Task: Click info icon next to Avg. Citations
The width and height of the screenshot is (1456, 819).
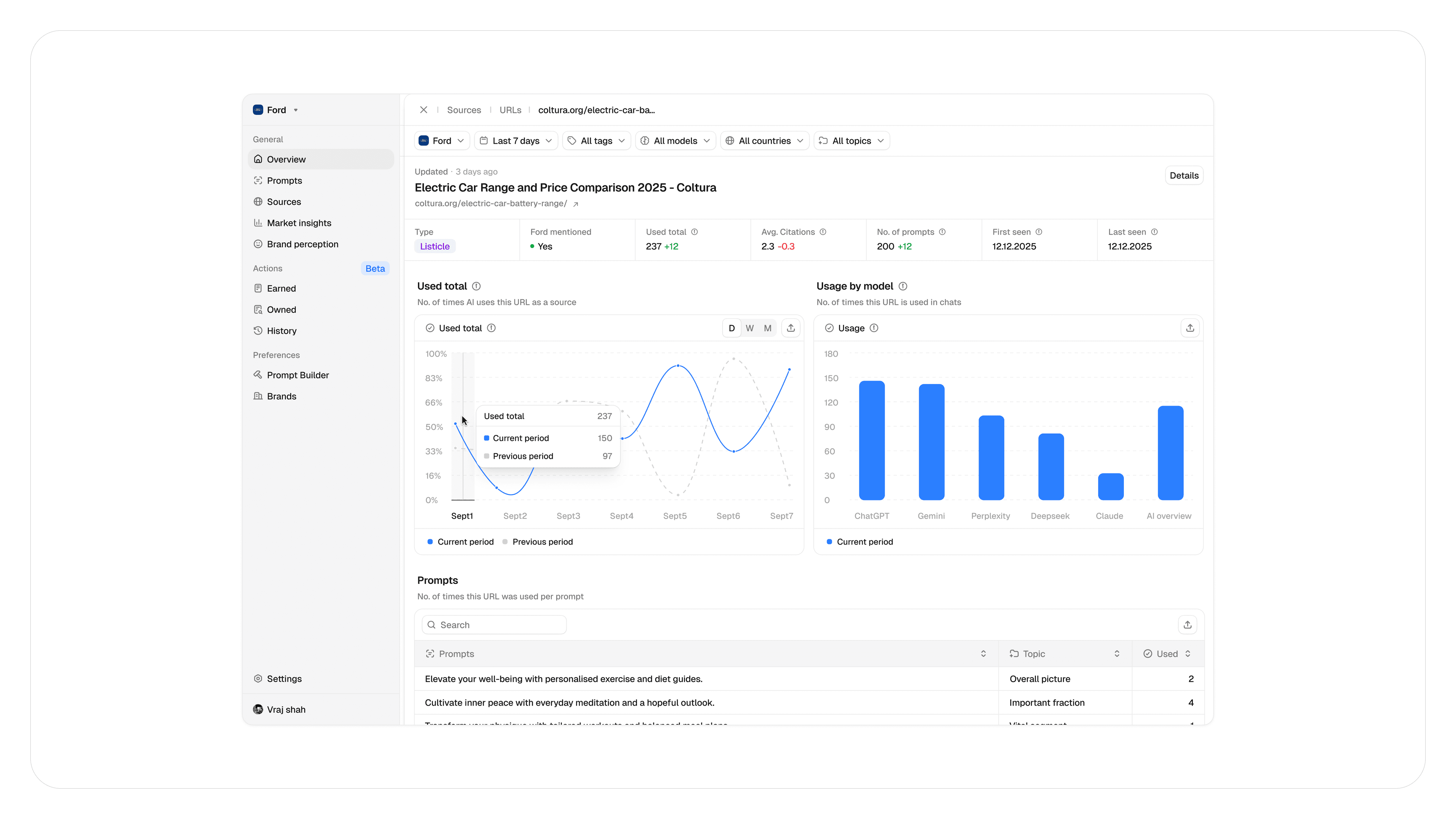Action: point(823,232)
